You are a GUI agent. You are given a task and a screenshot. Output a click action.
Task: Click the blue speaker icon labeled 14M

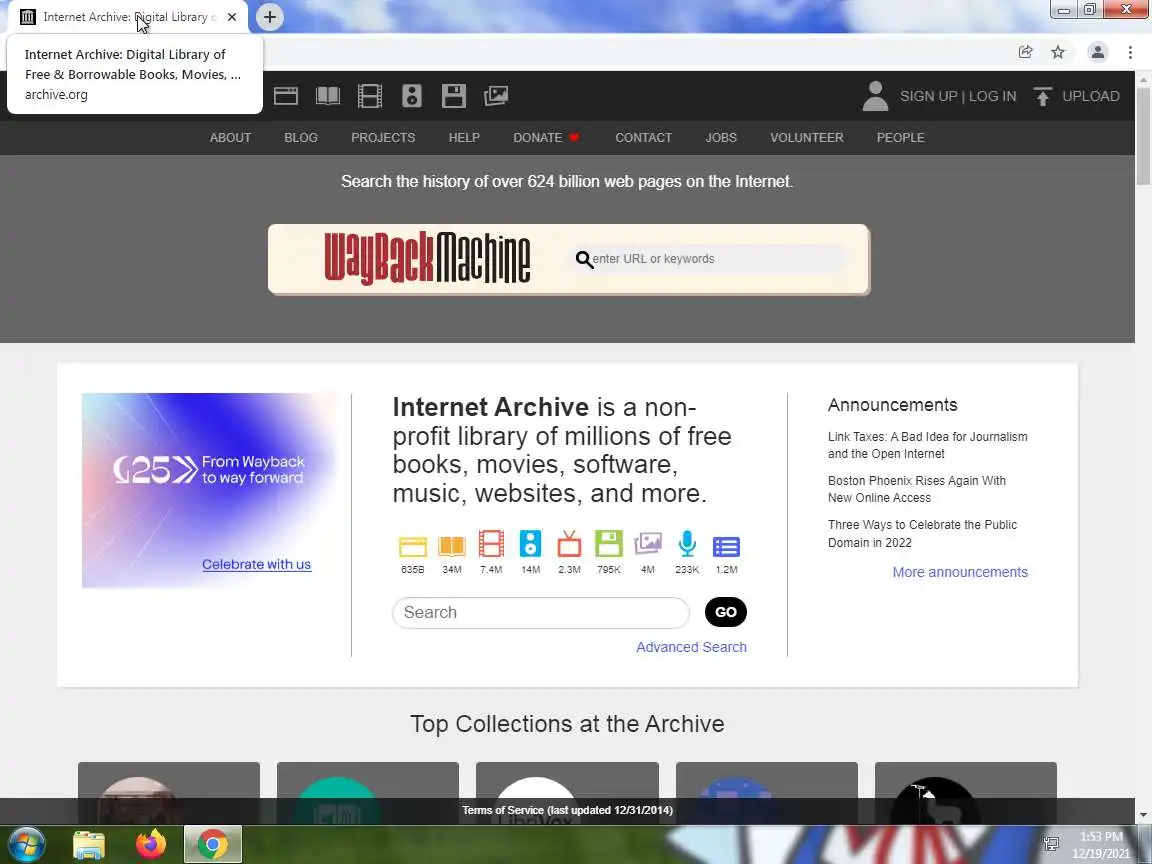pos(530,544)
